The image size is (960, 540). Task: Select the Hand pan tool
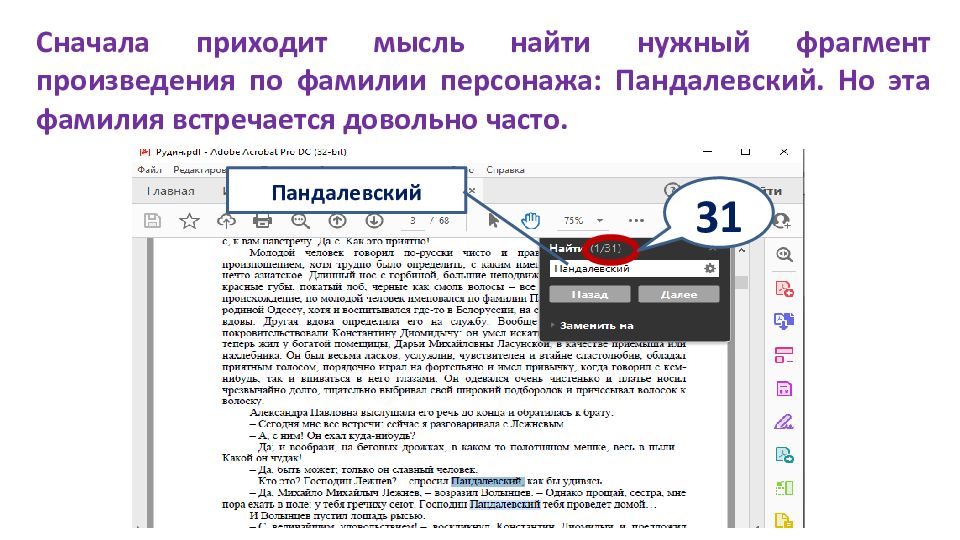[530, 220]
